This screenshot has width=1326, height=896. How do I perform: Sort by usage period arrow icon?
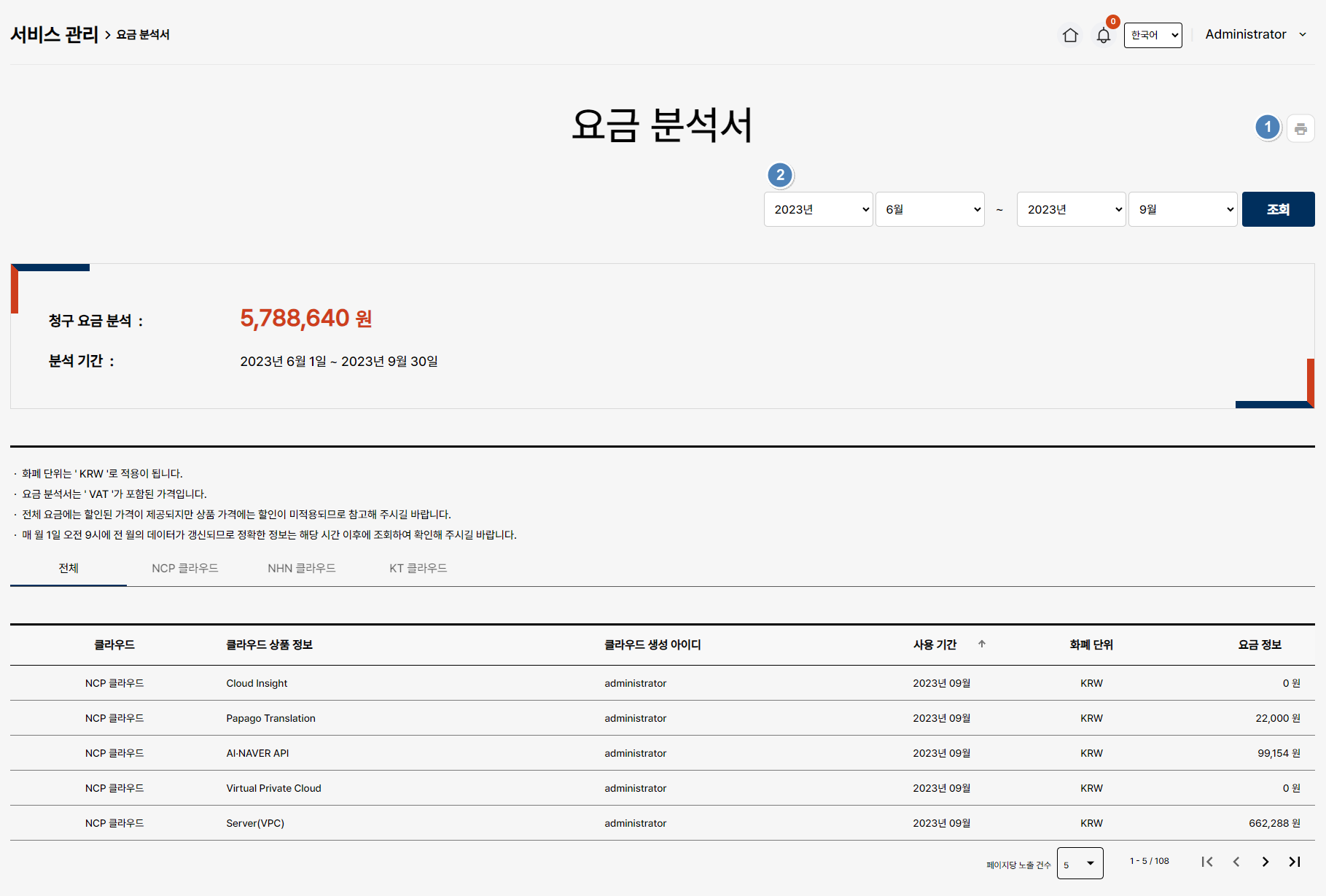coord(982,644)
